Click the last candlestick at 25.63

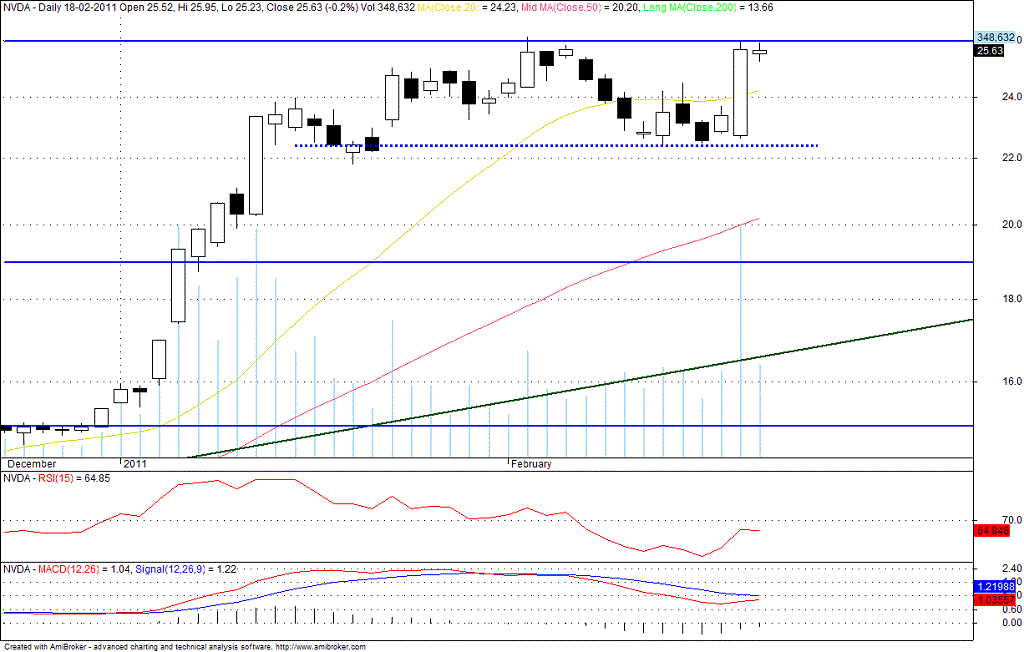760,52
